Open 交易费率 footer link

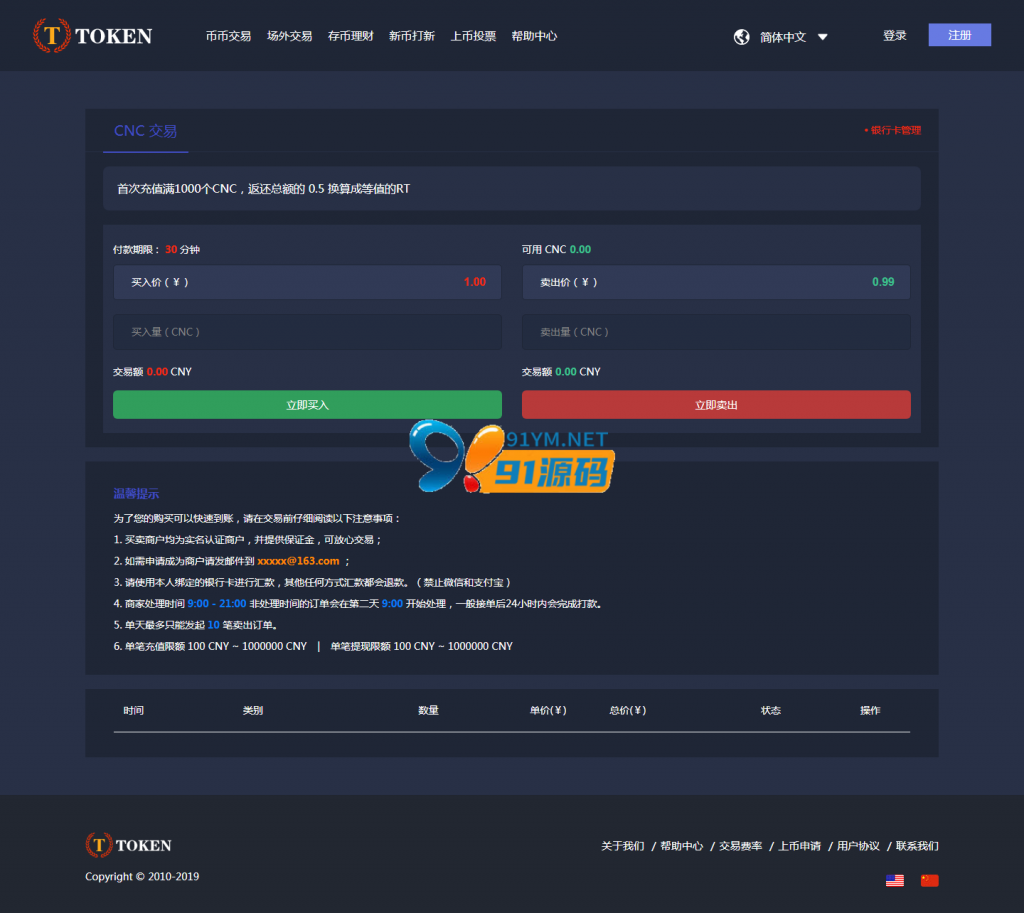point(741,846)
